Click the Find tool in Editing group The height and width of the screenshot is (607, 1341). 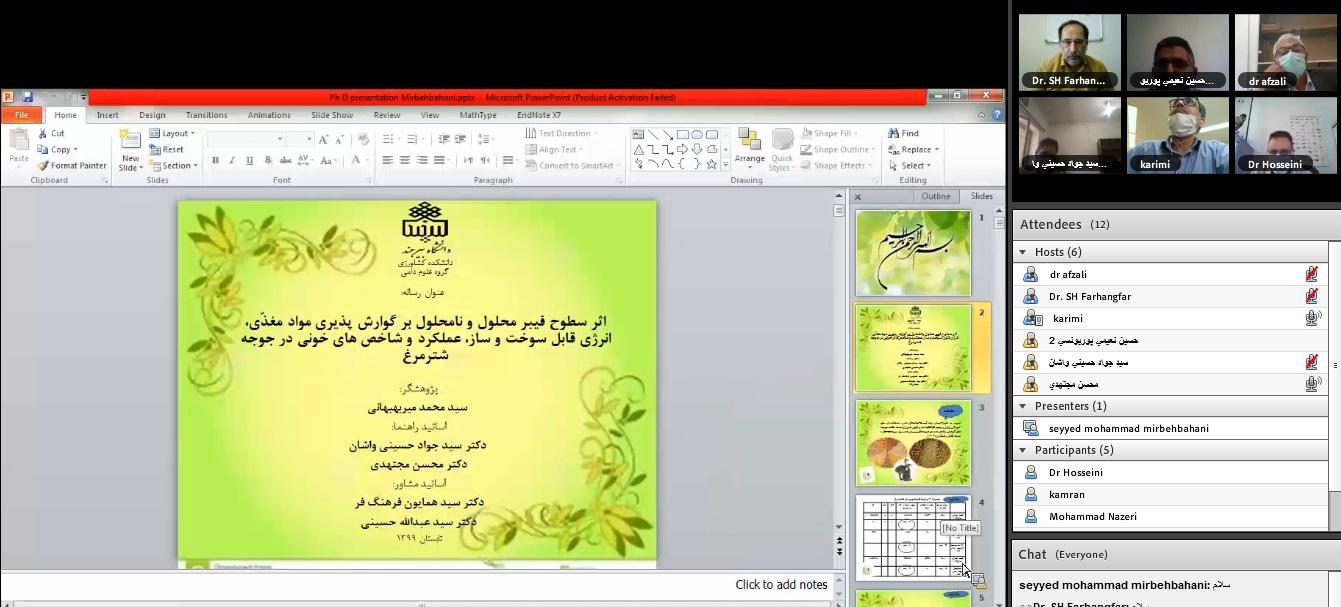903,133
